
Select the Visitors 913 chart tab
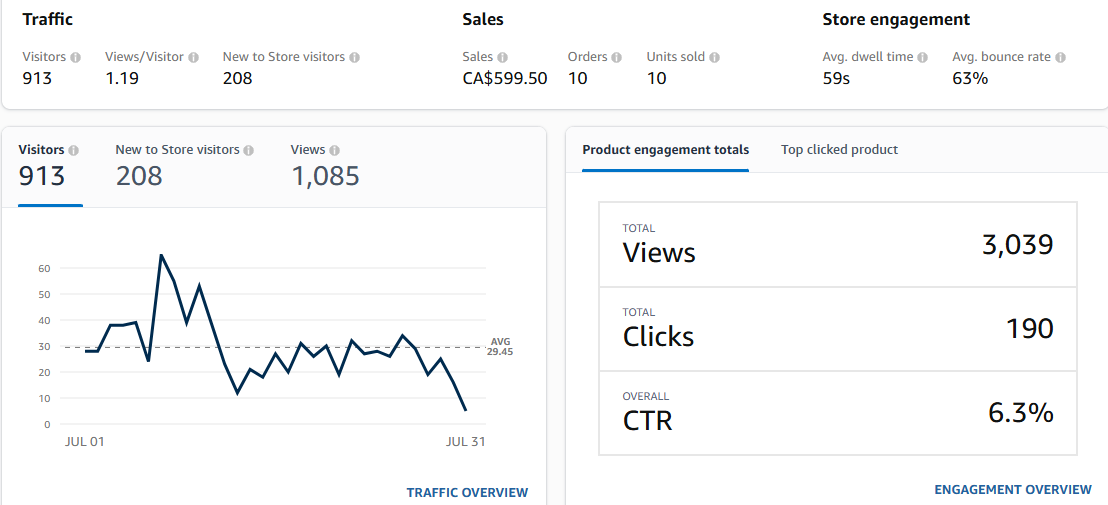click(x=49, y=167)
